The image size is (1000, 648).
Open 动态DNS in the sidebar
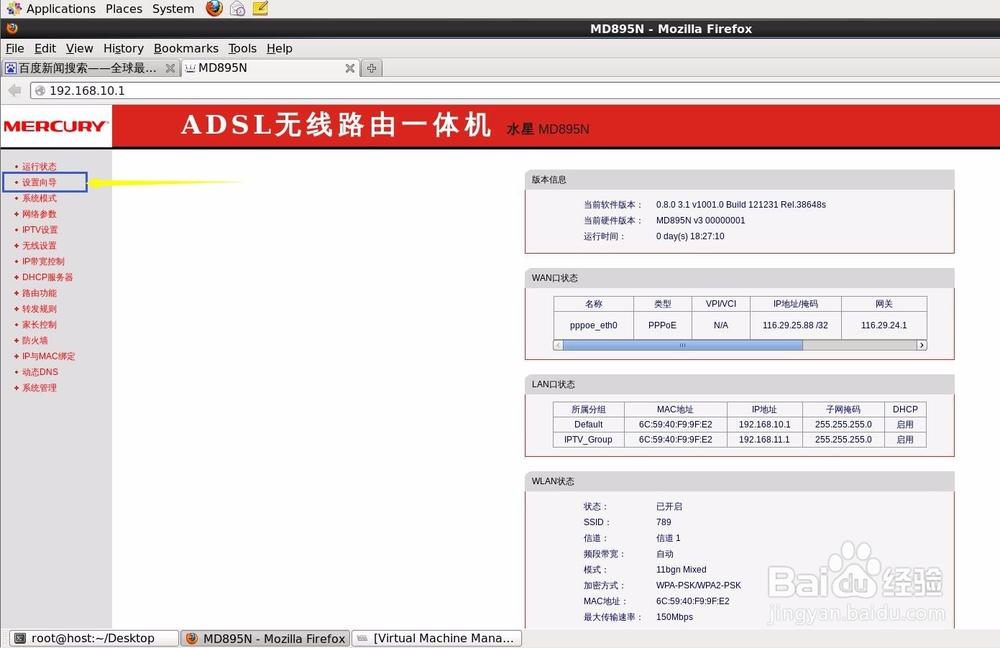40,372
